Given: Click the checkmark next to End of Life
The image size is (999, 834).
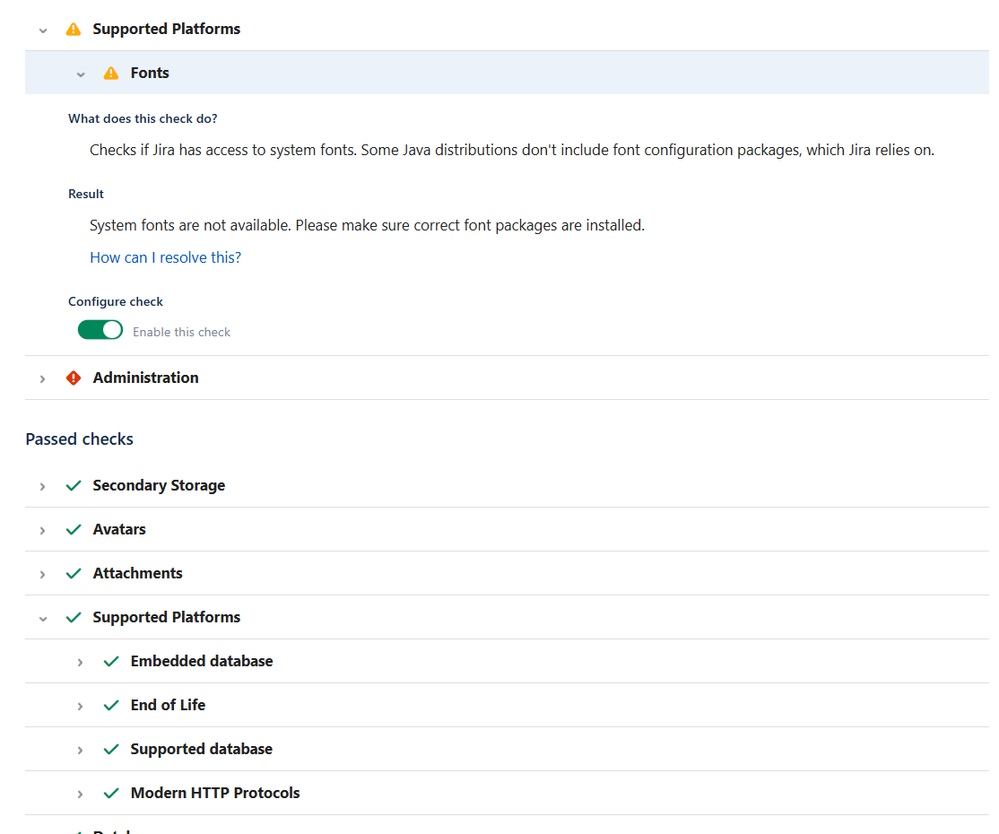Looking at the screenshot, I should tap(111, 705).
